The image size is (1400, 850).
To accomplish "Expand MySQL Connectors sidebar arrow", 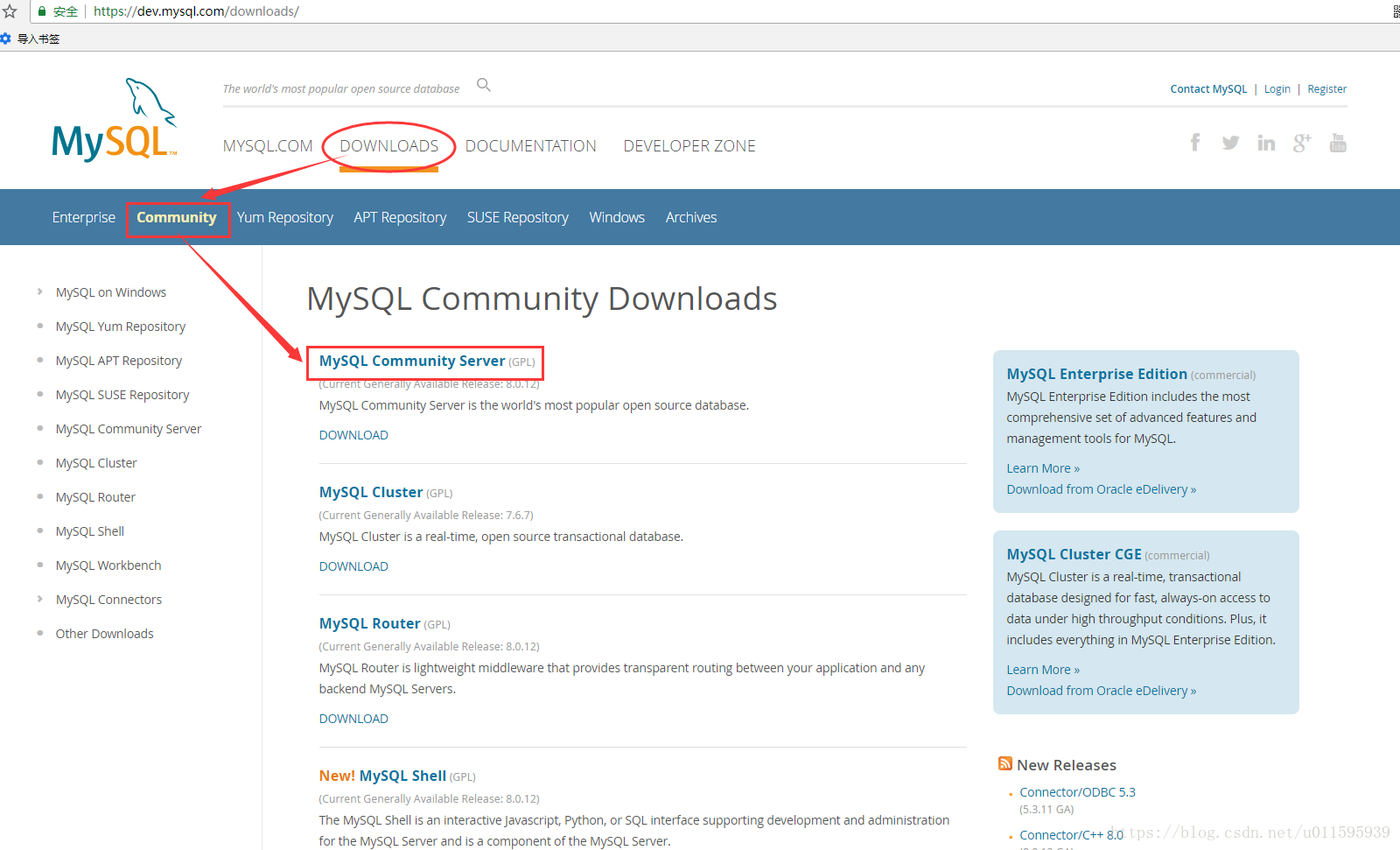I will [40, 599].
